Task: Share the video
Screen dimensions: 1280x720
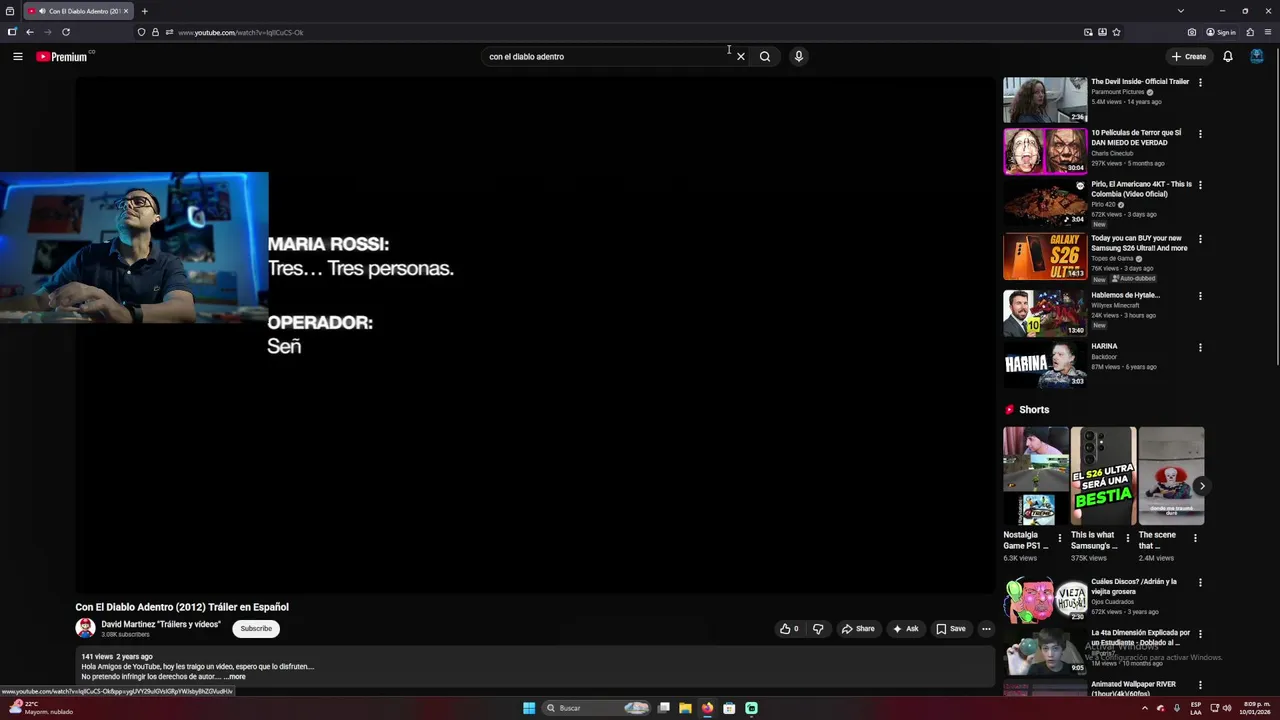Action: [x=858, y=629]
